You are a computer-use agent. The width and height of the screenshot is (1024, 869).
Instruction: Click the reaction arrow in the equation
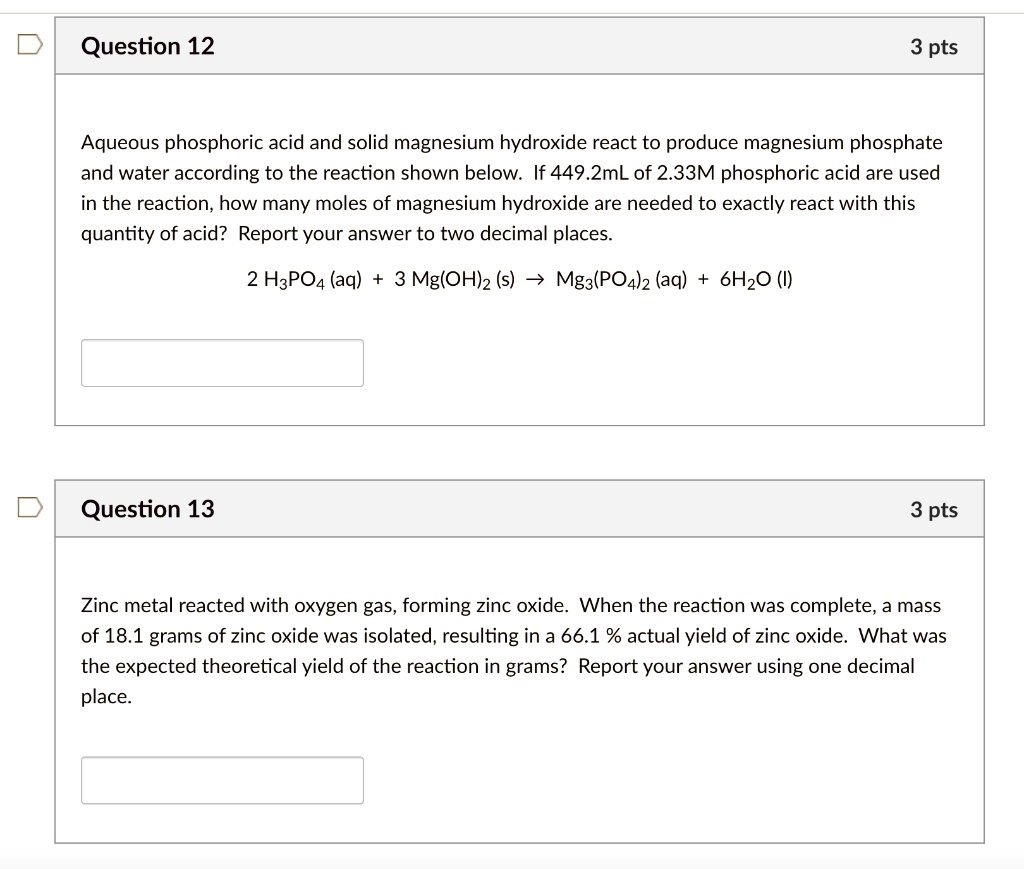pos(535,279)
